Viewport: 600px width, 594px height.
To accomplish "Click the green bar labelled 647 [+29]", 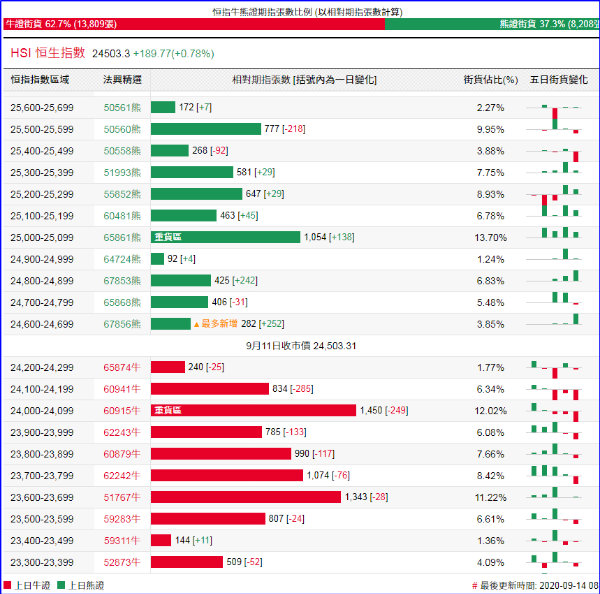I will pos(197,194).
